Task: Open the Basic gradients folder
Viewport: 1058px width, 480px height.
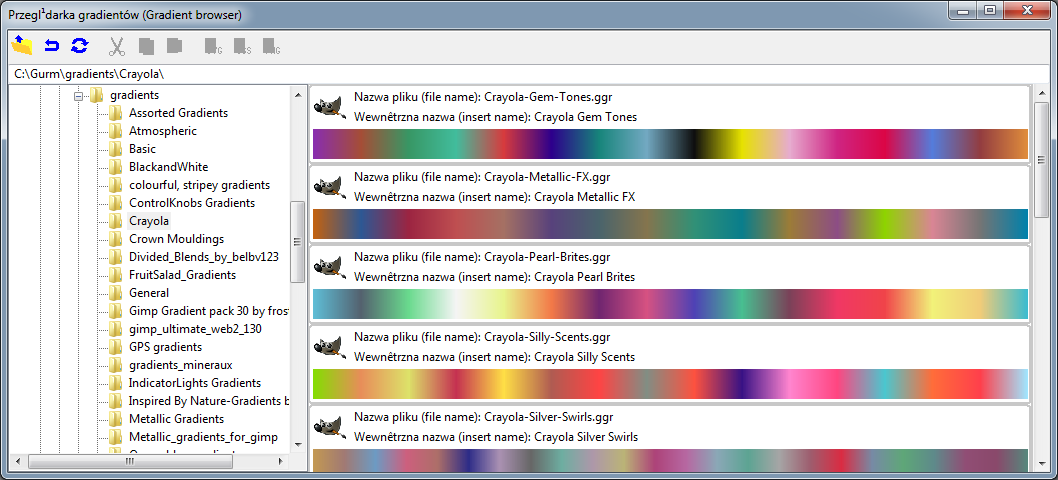Action: point(142,149)
